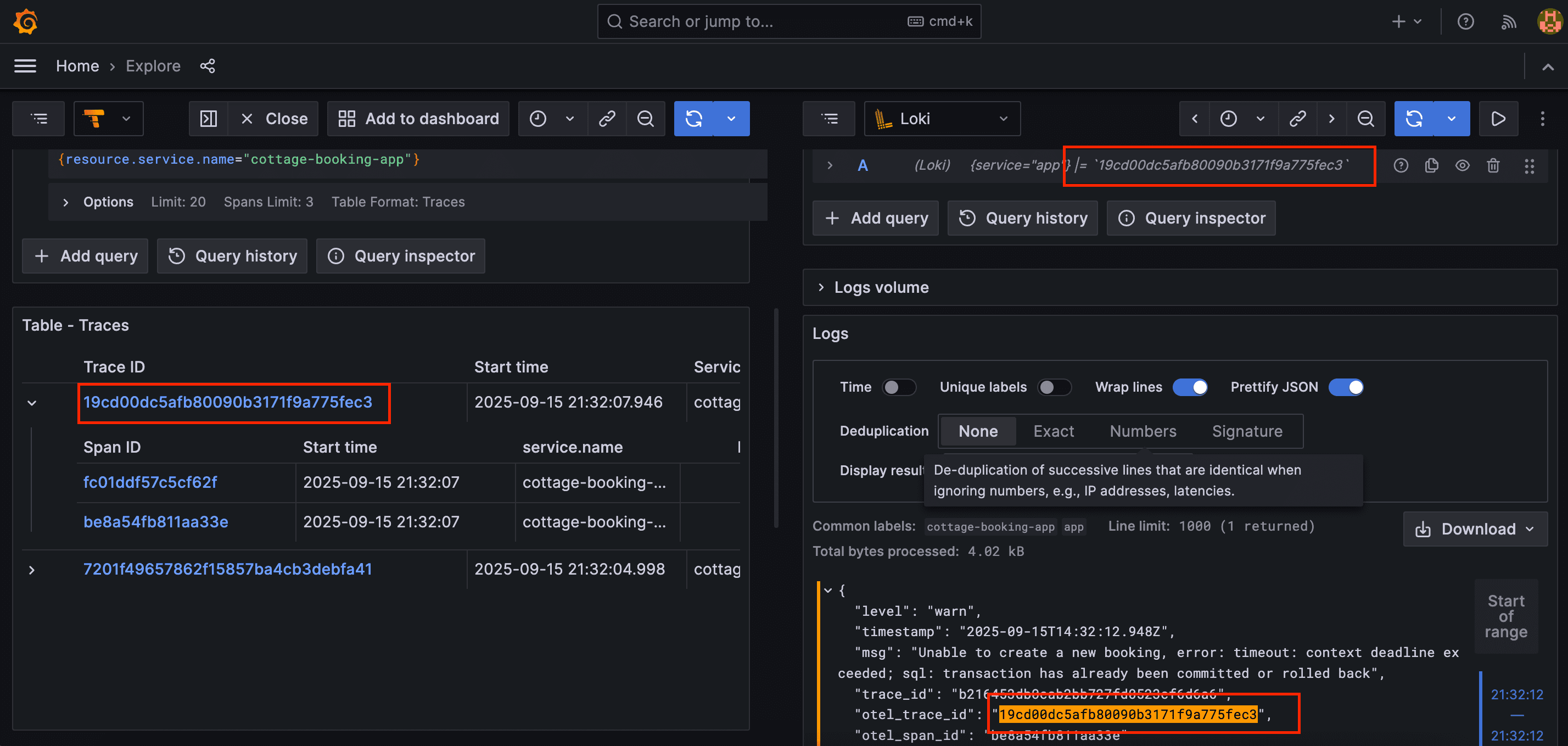The height and width of the screenshot is (746, 1568).
Task: Disable the Wrap lines switch
Action: 1190,387
